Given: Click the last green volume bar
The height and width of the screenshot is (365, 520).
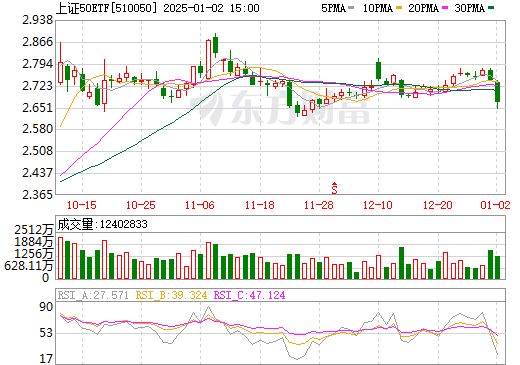Looking at the screenshot, I should pyautogui.click(x=497, y=267).
